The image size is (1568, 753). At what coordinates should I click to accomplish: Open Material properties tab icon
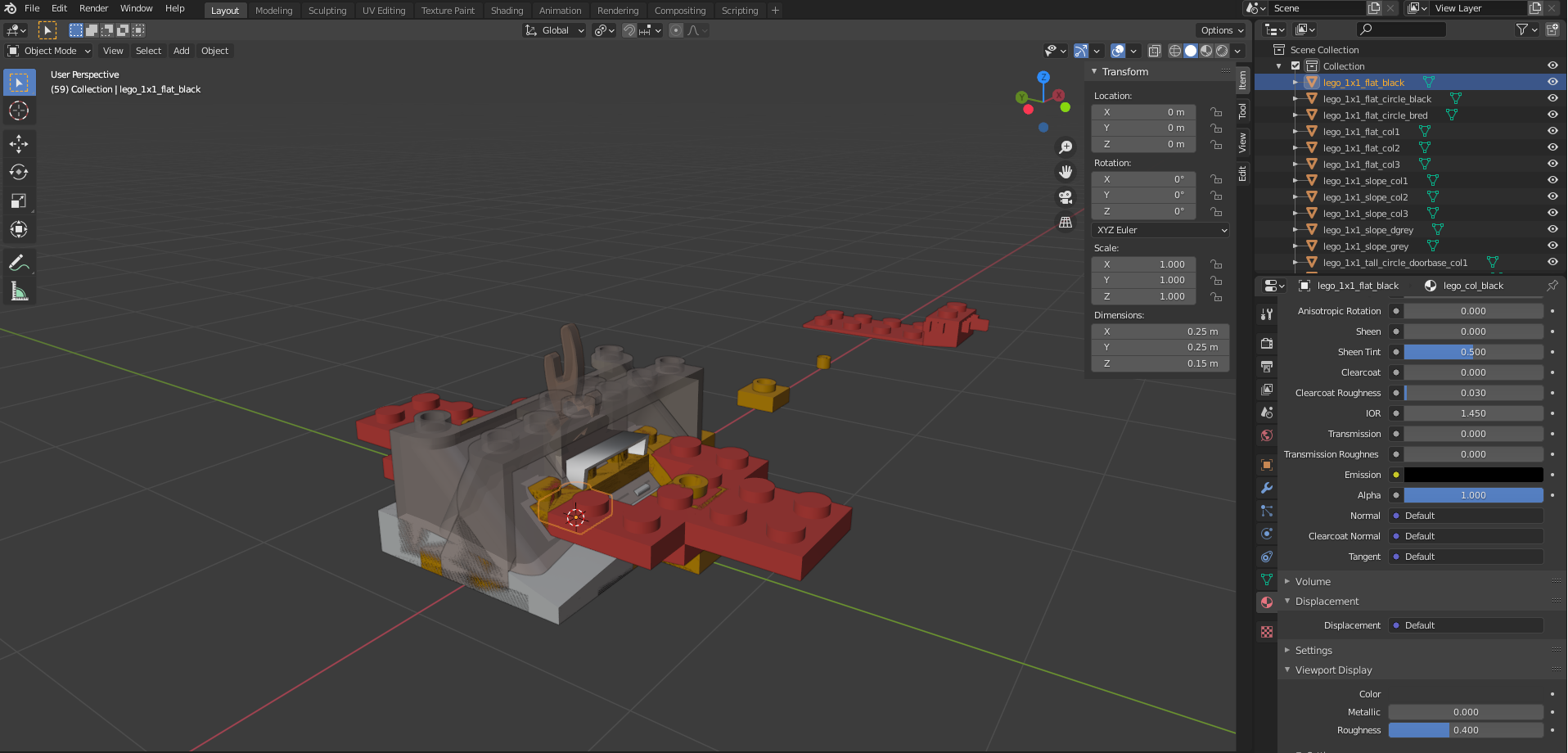(1267, 602)
